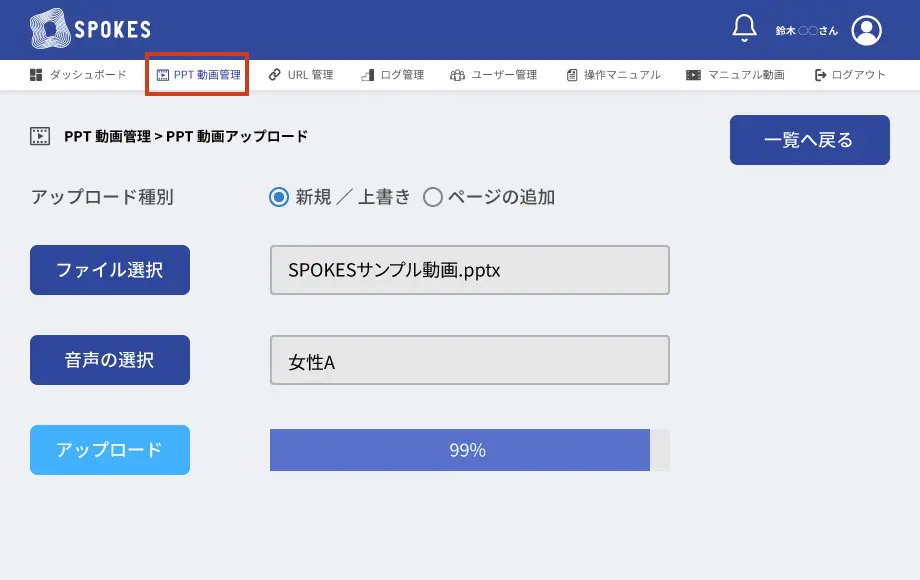The width and height of the screenshot is (920, 580).
Task: Click the ログ管理 chart icon
Action: tap(367, 75)
